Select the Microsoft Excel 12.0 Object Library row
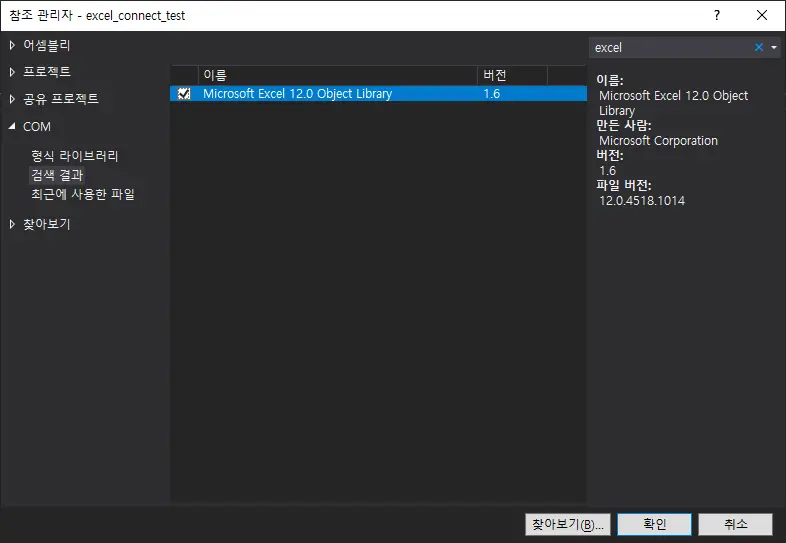 (x=378, y=94)
